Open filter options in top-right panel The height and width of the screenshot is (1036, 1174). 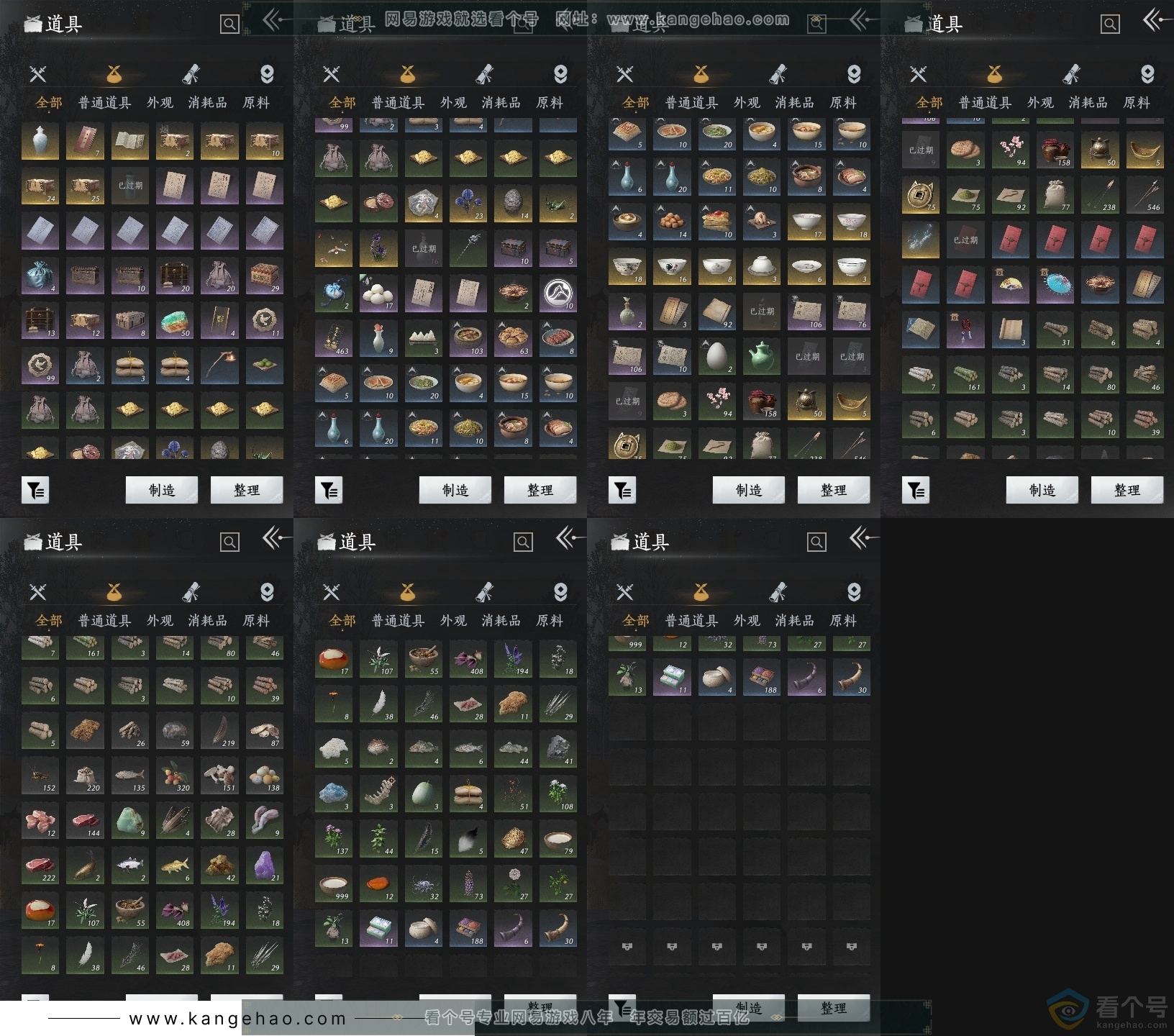[916, 490]
